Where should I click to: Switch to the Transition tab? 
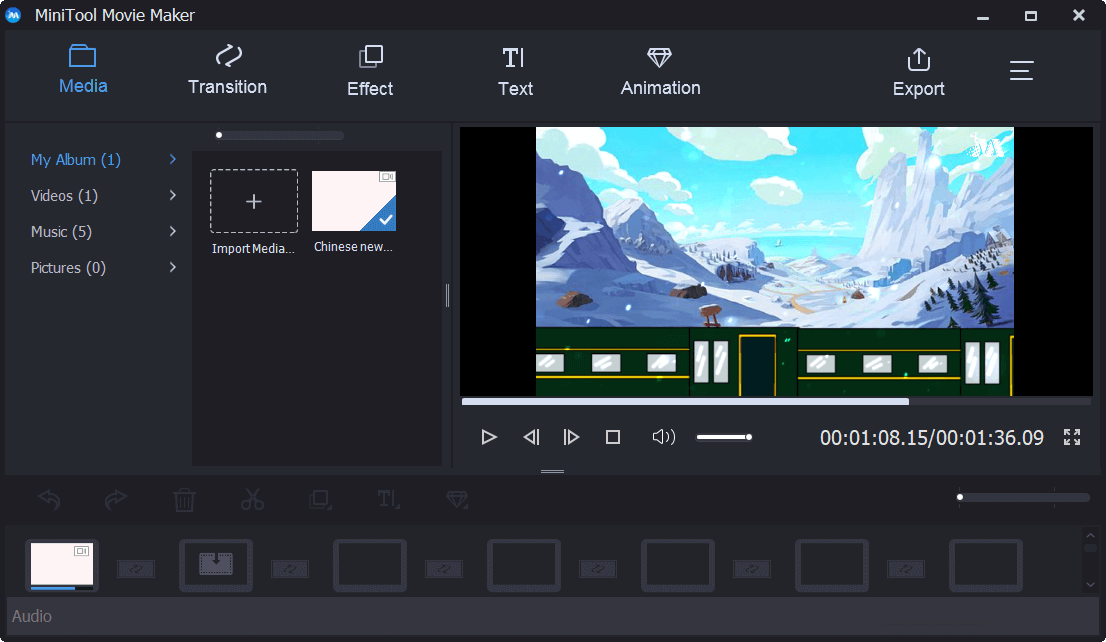(227, 70)
